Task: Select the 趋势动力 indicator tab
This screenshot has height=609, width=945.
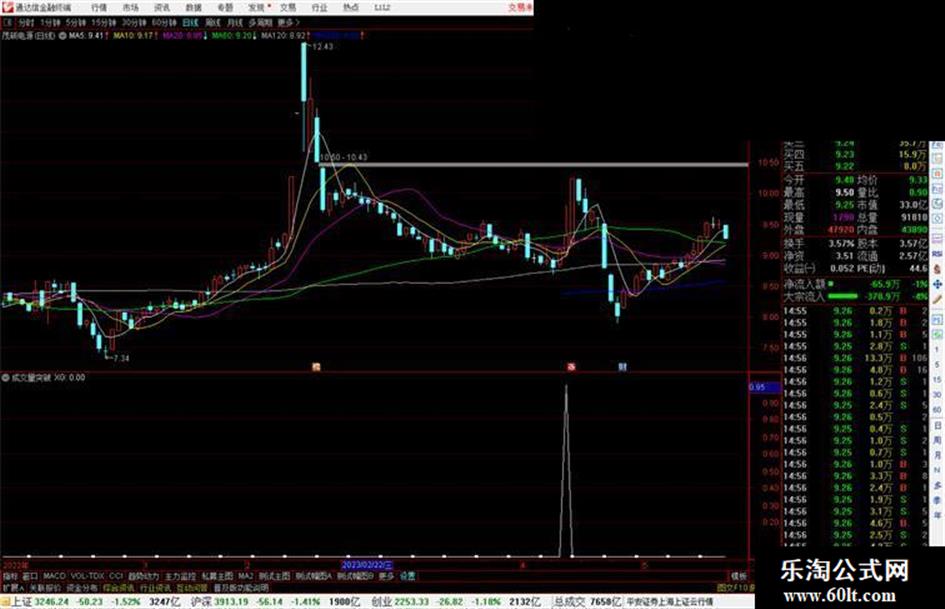Action: [x=143, y=576]
